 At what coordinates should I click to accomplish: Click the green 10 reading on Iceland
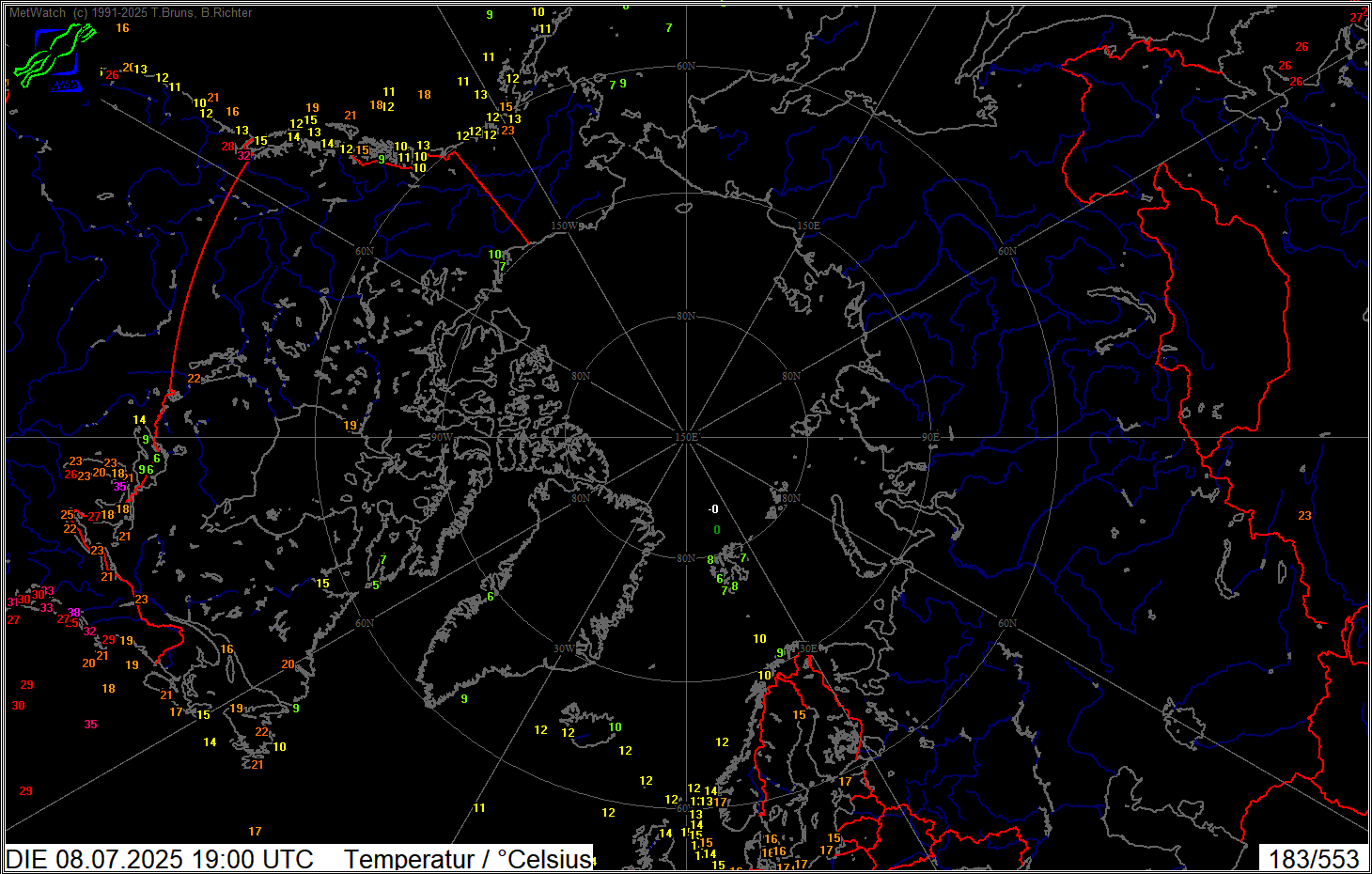615,727
